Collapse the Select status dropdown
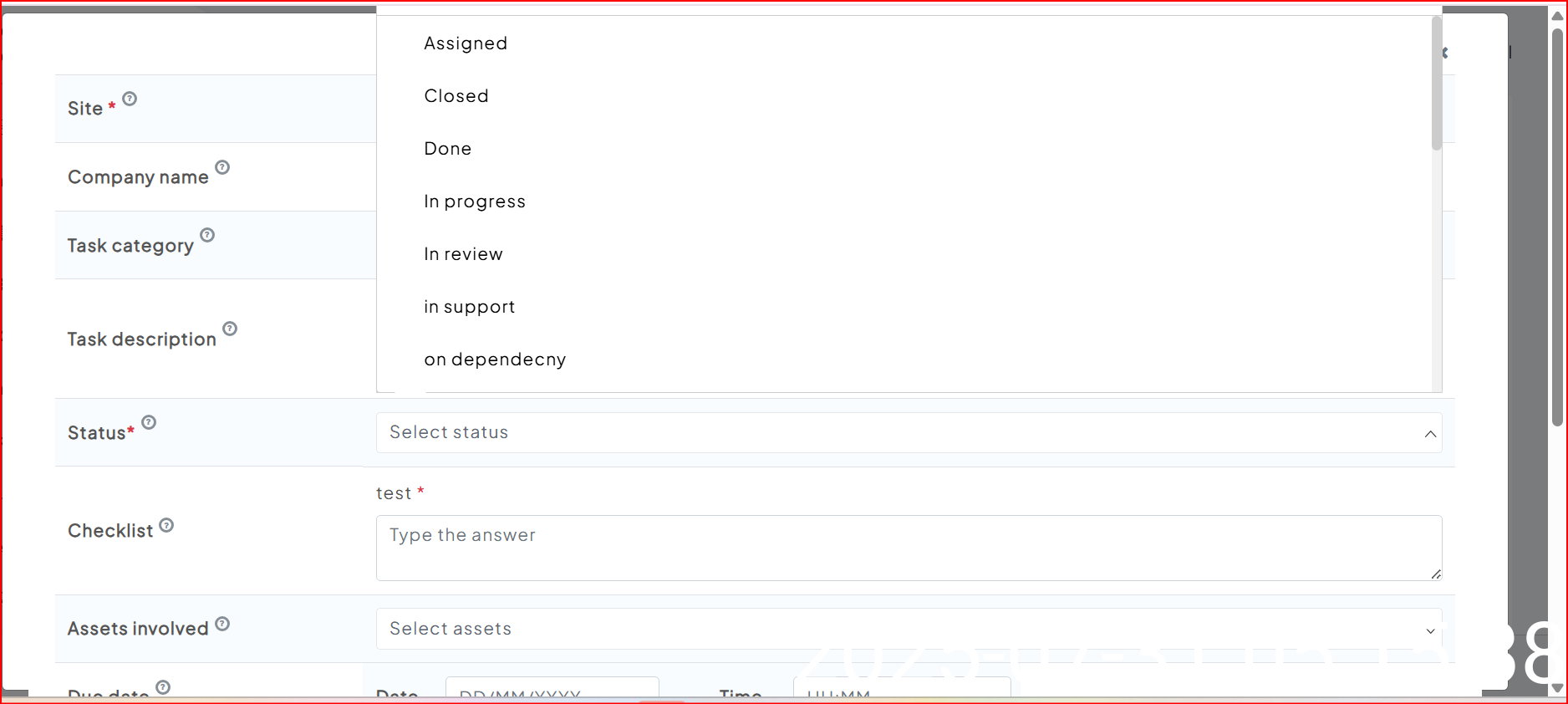The image size is (1568, 704). pyautogui.click(x=1430, y=433)
